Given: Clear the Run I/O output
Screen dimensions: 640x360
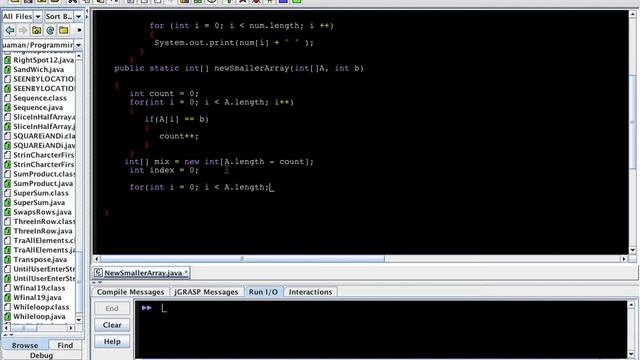Looking at the screenshot, I should point(112,325).
